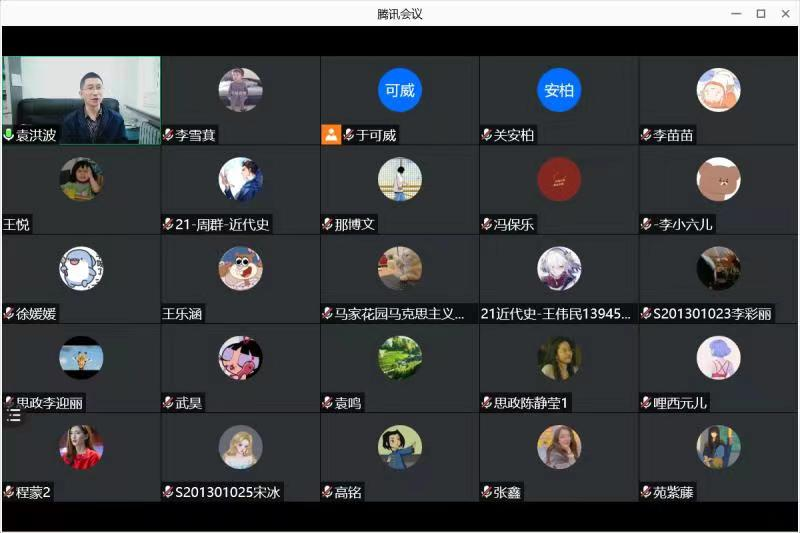Click the list menu icon below 思政李迎丽
Screen dimensions: 800x533
pos(14,416)
